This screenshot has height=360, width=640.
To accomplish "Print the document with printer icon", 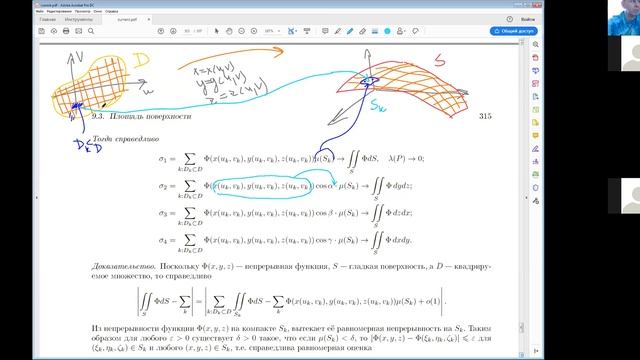I will coord(66,31).
